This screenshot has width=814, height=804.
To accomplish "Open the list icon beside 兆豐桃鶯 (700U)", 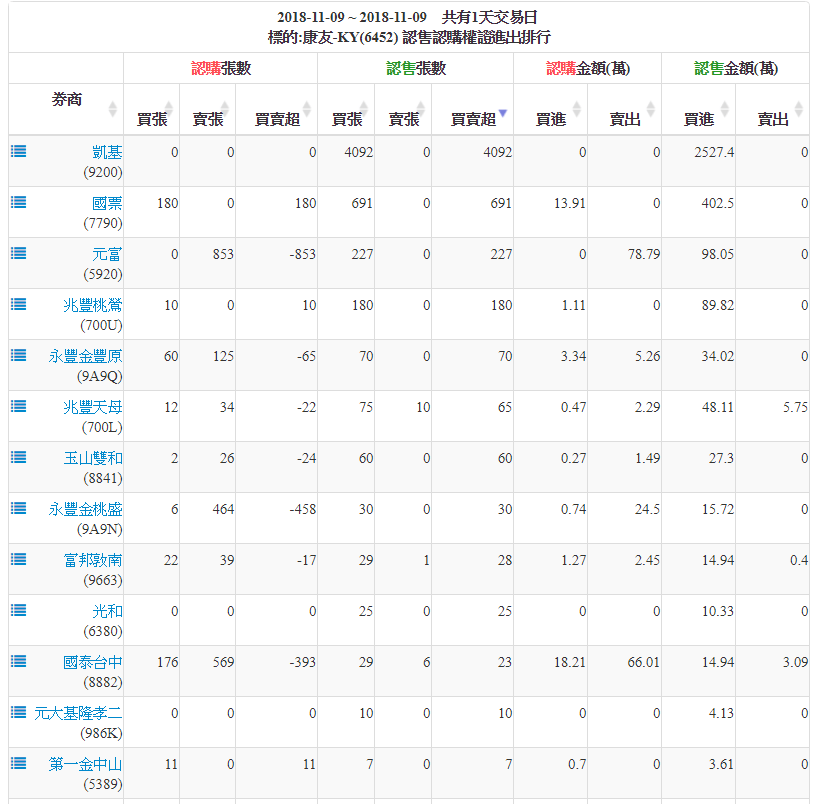I will tap(18, 304).
